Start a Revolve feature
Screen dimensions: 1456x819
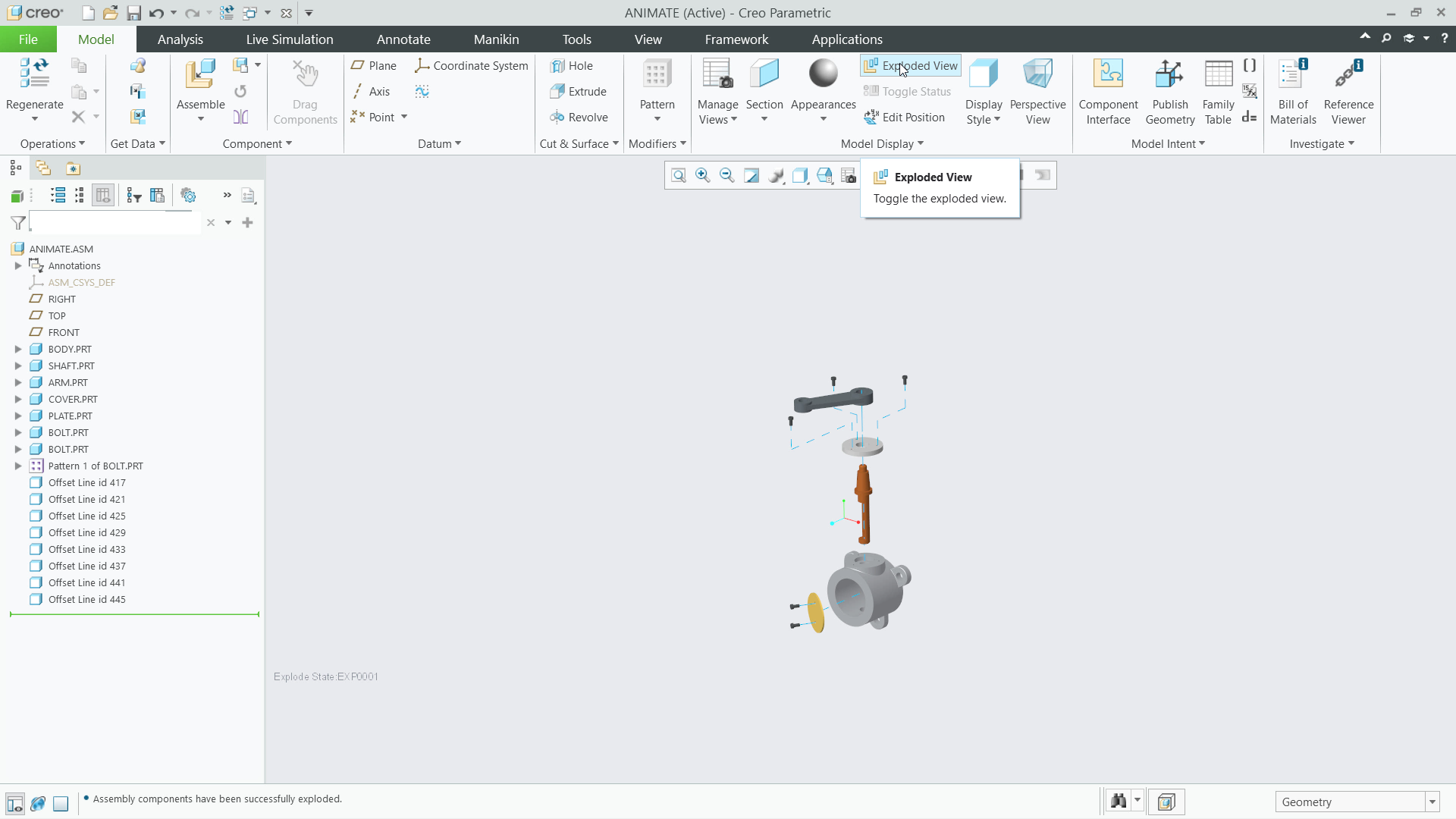point(579,118)
